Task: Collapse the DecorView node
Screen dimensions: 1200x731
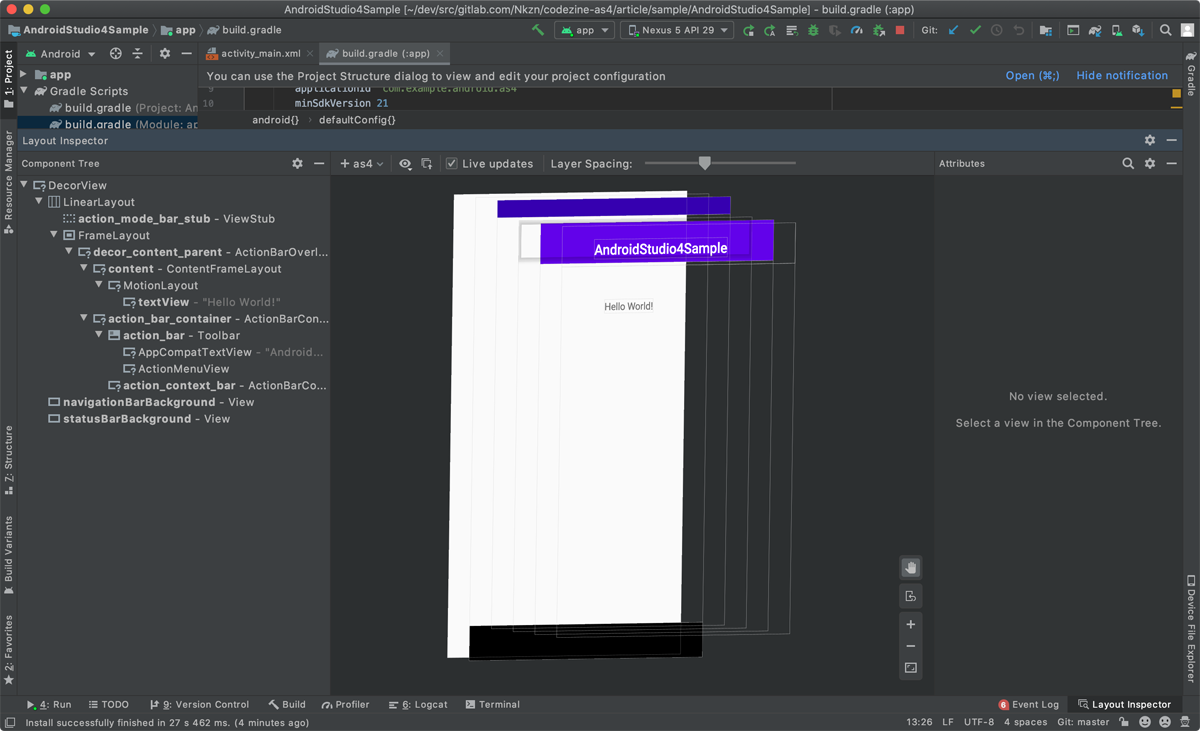Action: coord(24,185)
